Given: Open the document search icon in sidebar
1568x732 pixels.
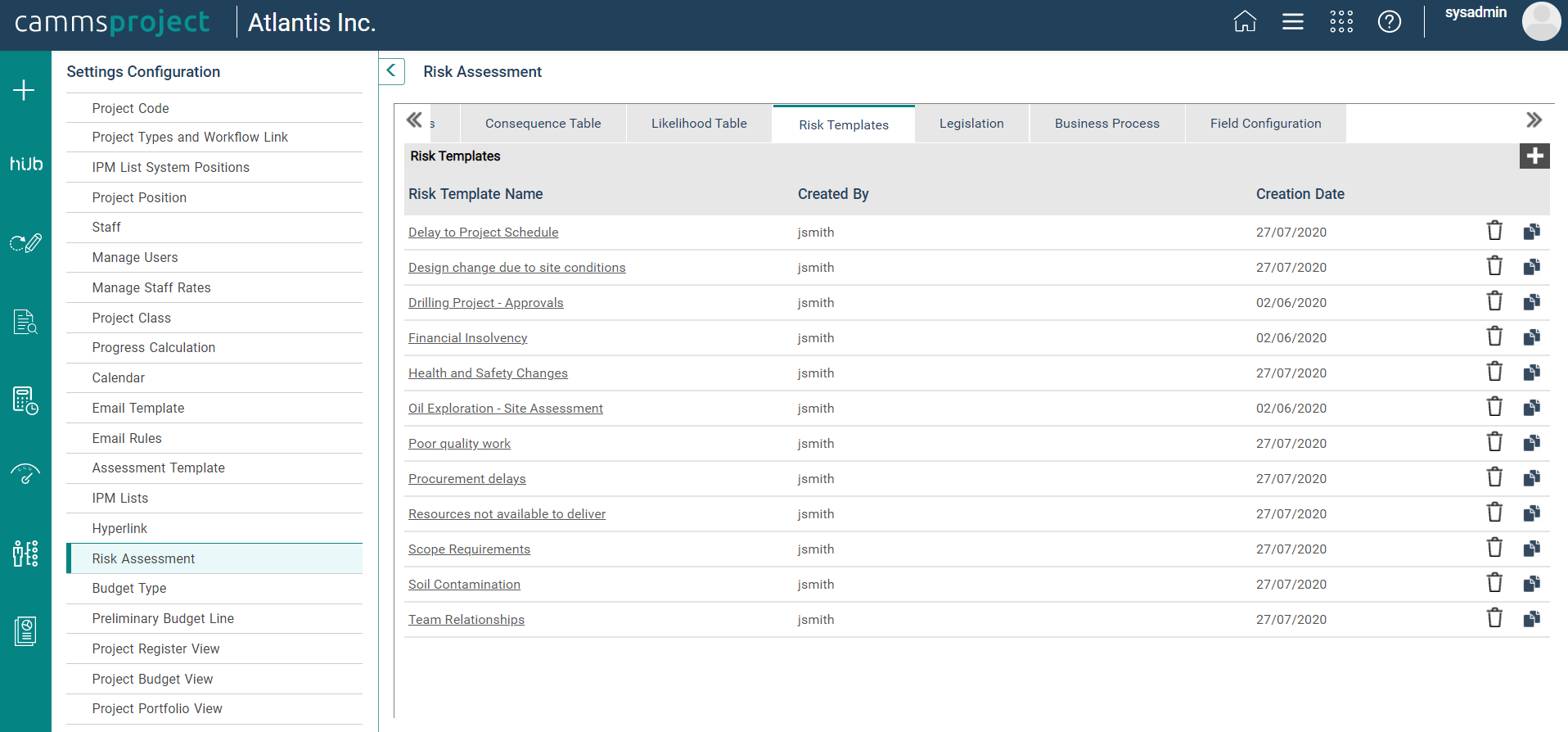Looking at the screenshot, I should pyautogui.click(x=25, y=322).
